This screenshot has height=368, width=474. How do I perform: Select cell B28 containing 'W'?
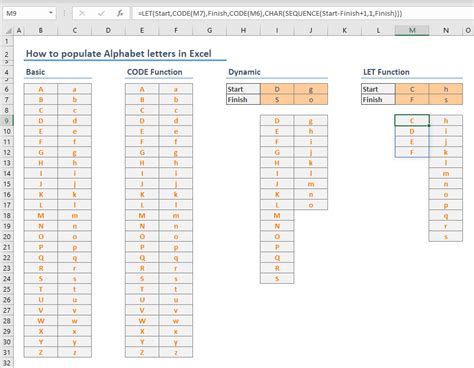pyautogui.click(x=41, y=321)
